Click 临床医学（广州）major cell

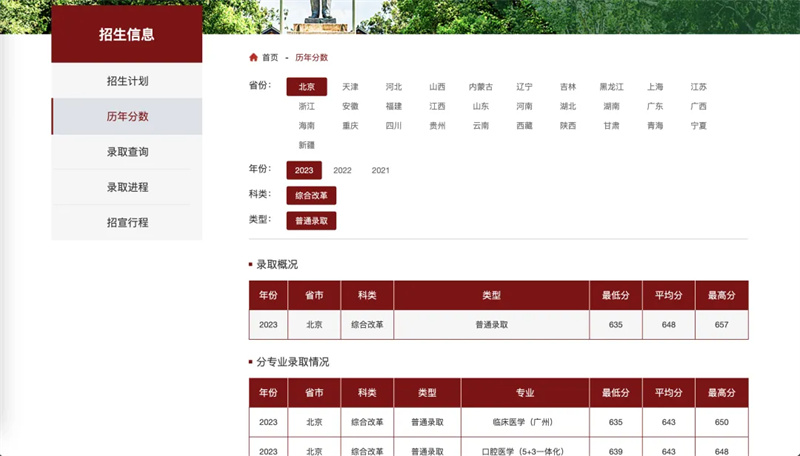tap(524, 422)
